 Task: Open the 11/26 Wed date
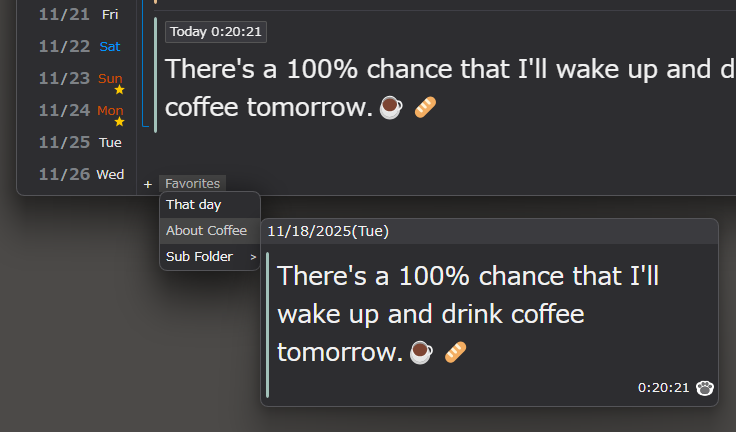click(x=80, y=174)
